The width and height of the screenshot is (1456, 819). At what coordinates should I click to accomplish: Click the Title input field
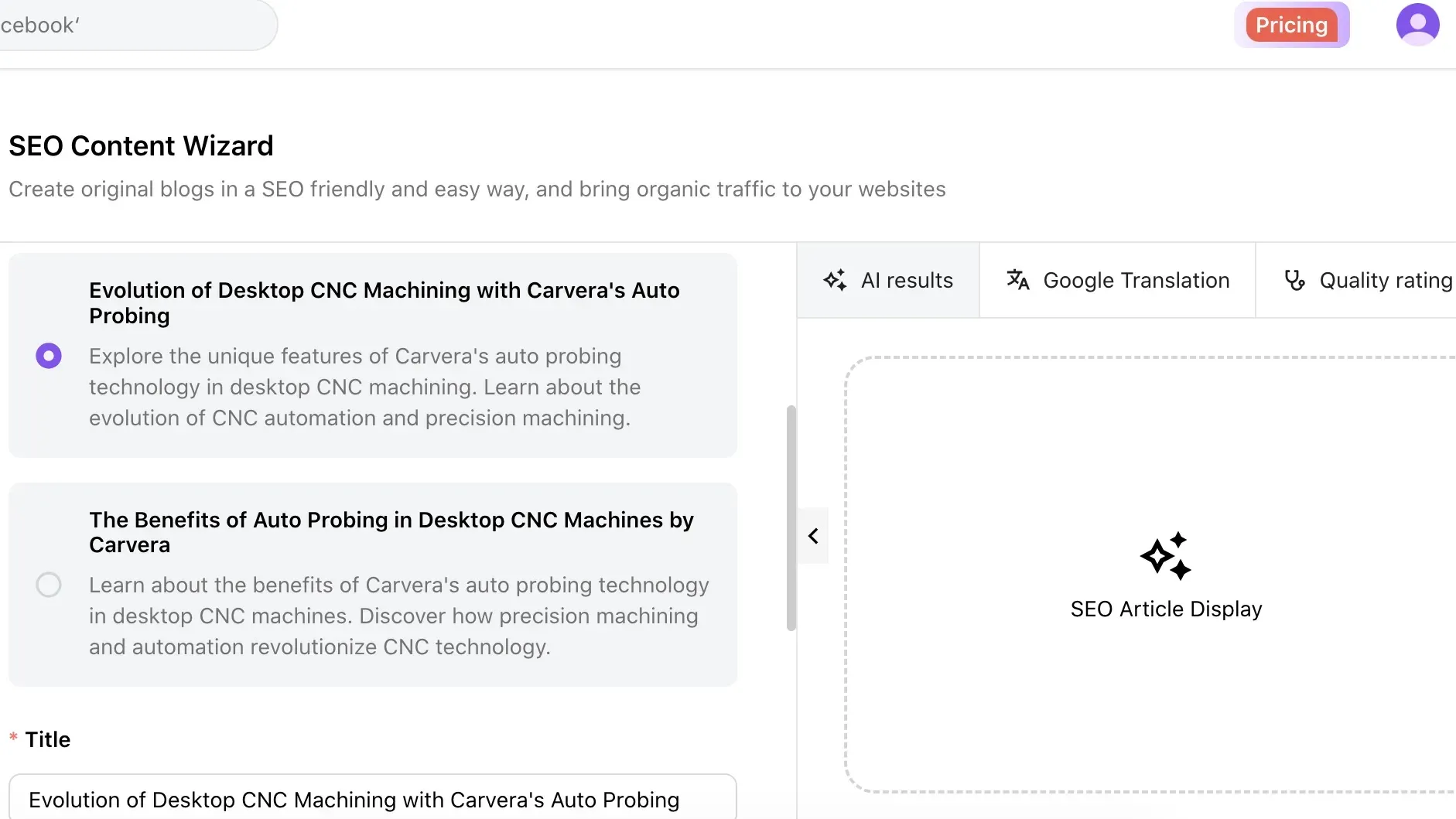(372, 799)
